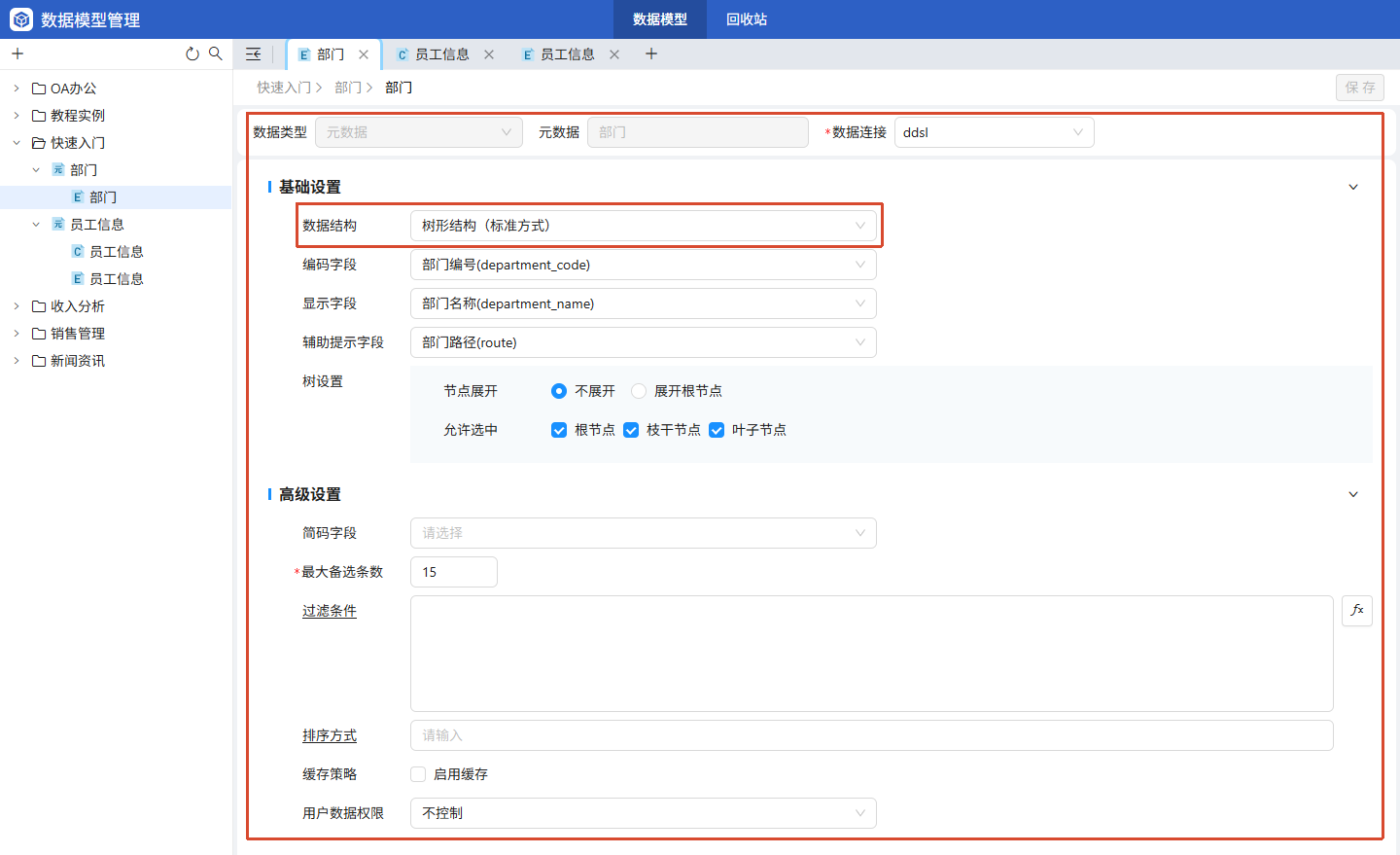The height and width of the screenshot is (855, 1400).
Task: Click the 新闻资讯 folder icon
Action: [39, 361]
